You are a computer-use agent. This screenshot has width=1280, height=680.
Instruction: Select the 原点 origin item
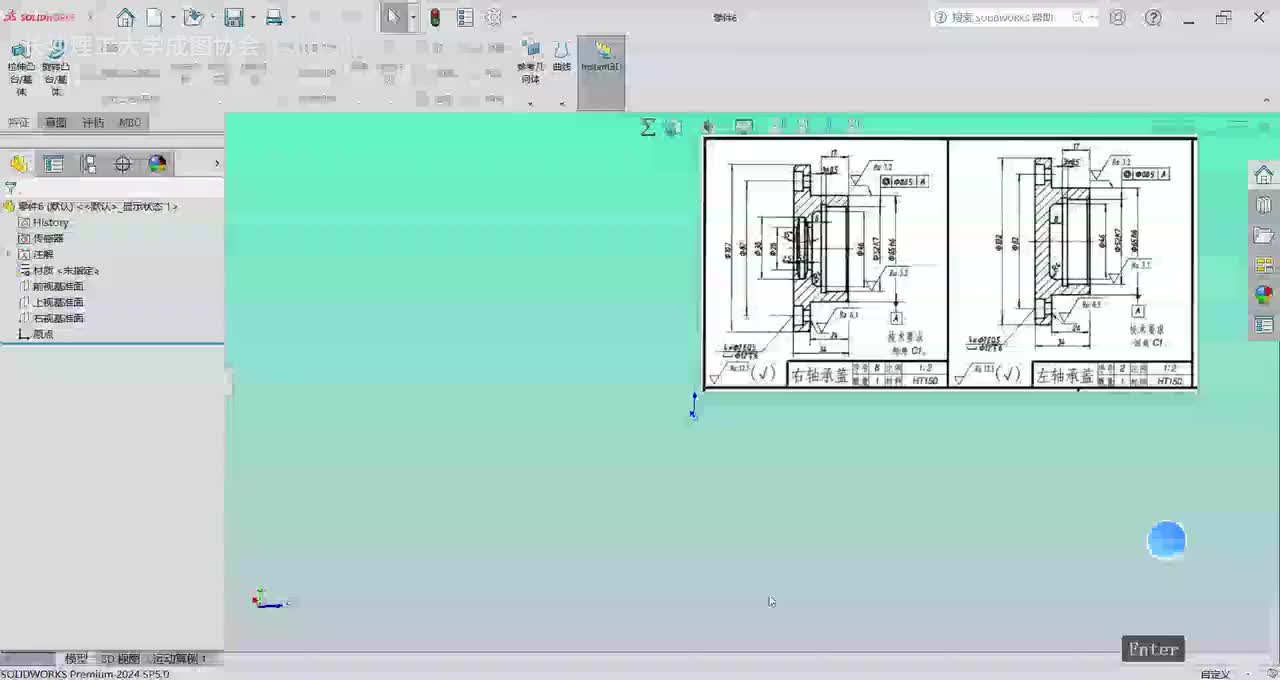coord(36,334)
